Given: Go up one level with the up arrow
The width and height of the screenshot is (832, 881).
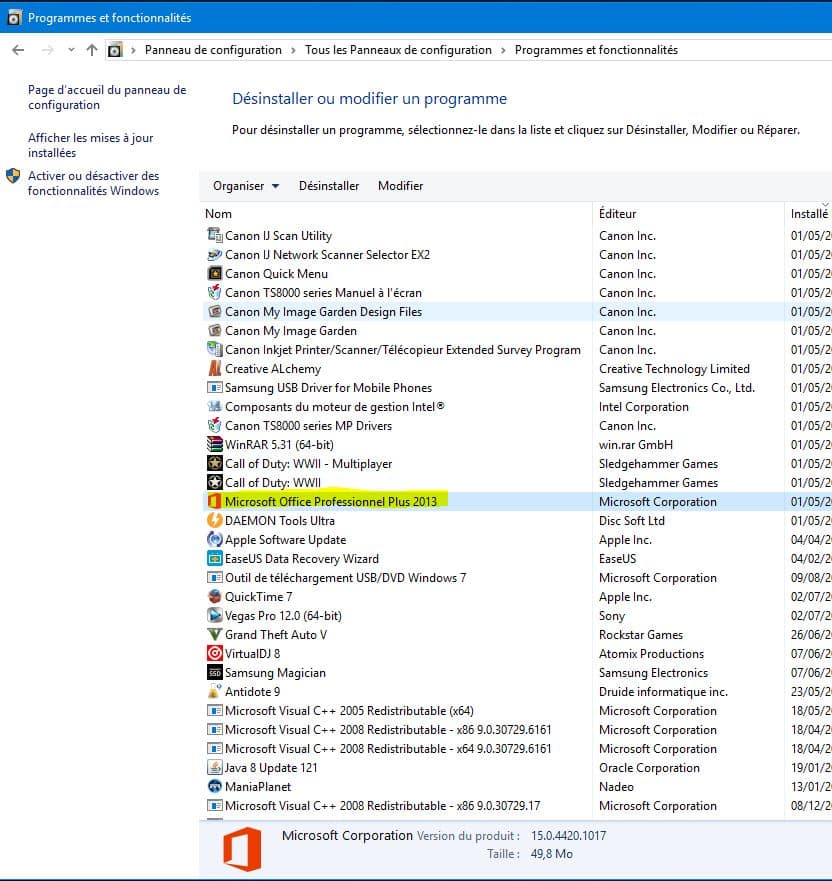Looking at the screenshot, I should click(92, 50).
